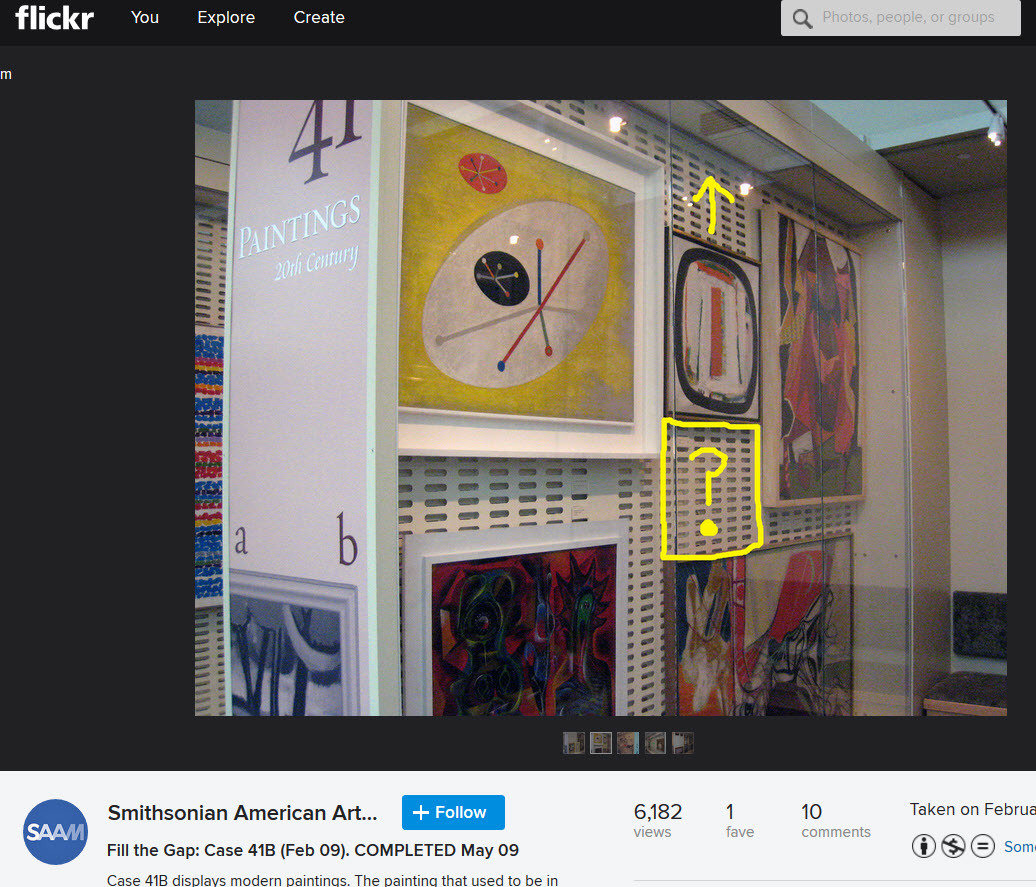Select the first photostream thumbnail
This screenshot has width=1036, height=887.
click(x=574, y=743)
